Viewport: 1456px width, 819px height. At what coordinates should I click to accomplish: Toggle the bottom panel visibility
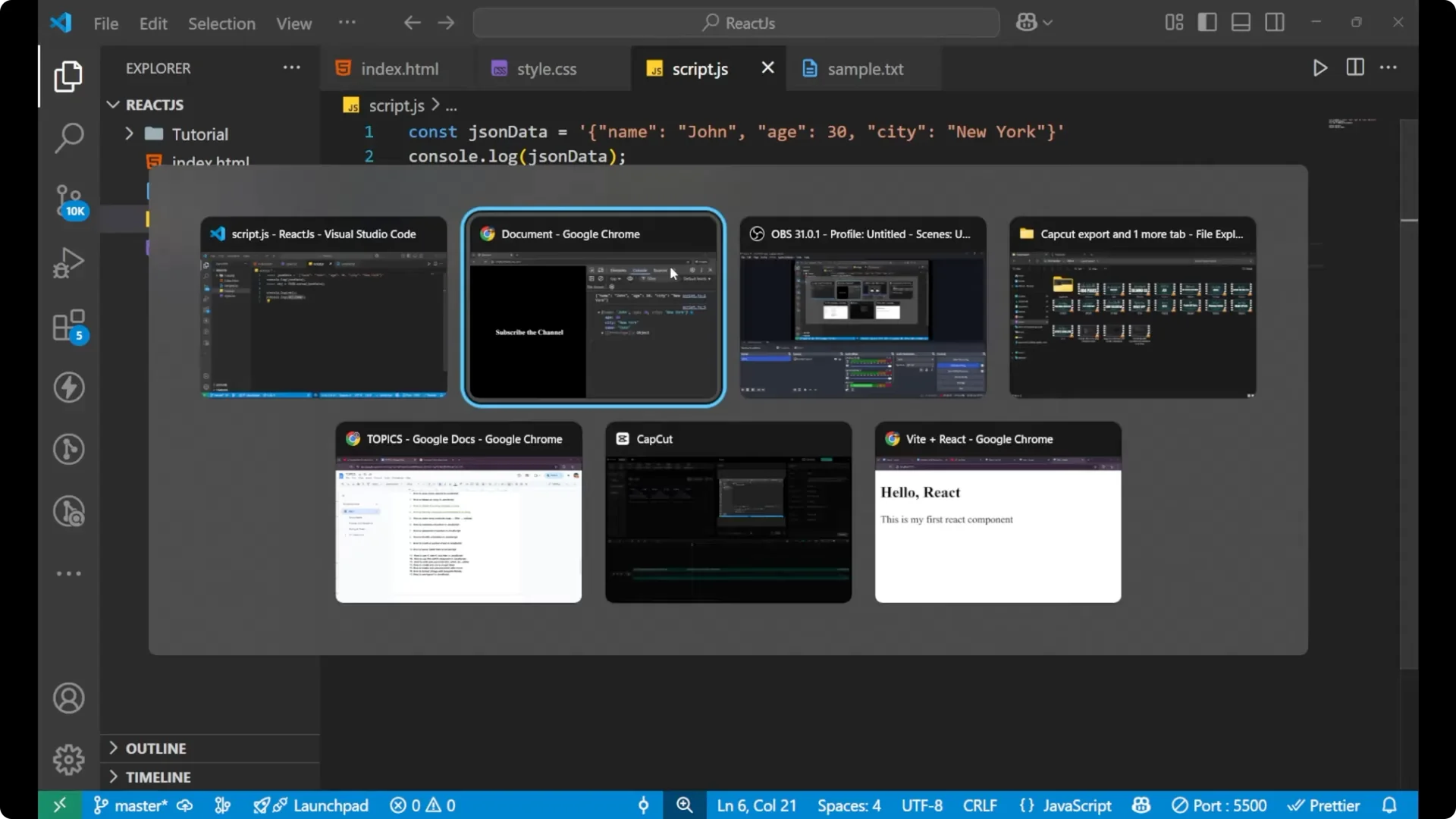tap(1241, 22)
